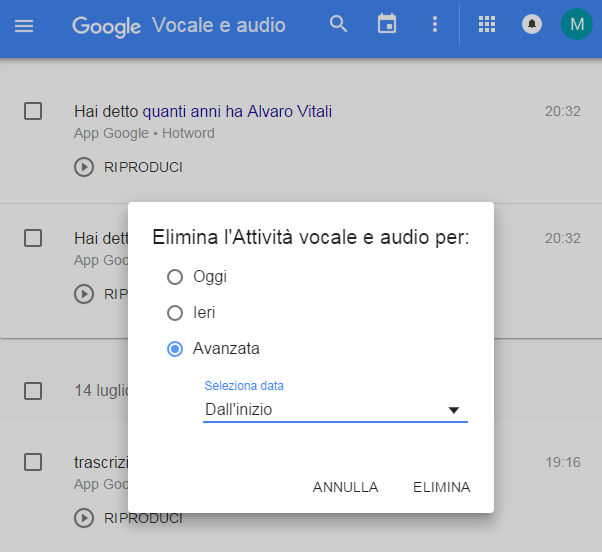
Task: Open the Seleziona data Dall'inizio dropdown
Action: tap(335, 410)
